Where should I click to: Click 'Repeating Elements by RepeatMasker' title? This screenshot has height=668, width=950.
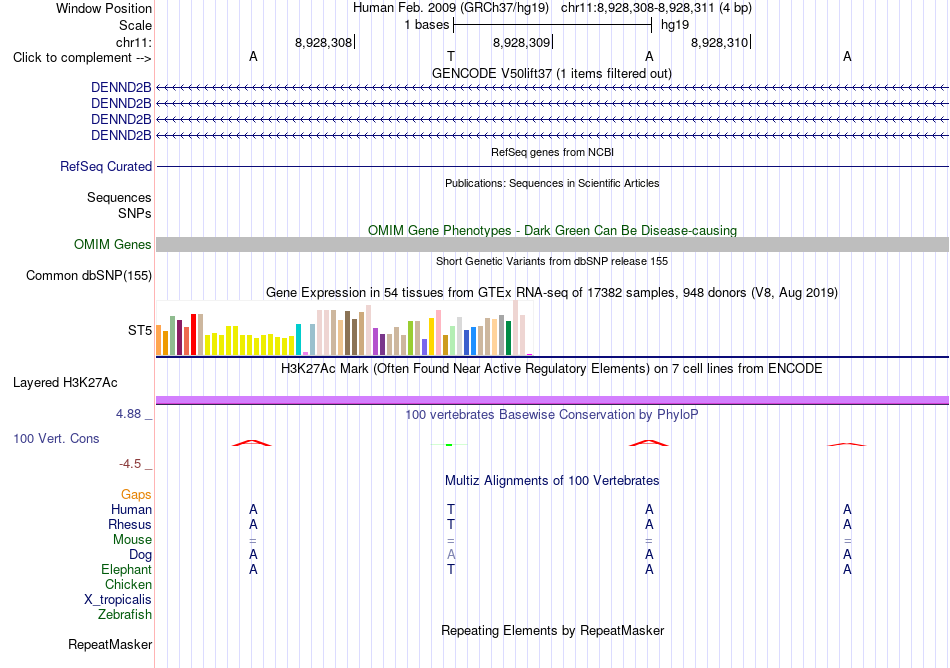(x=552, y=631)
